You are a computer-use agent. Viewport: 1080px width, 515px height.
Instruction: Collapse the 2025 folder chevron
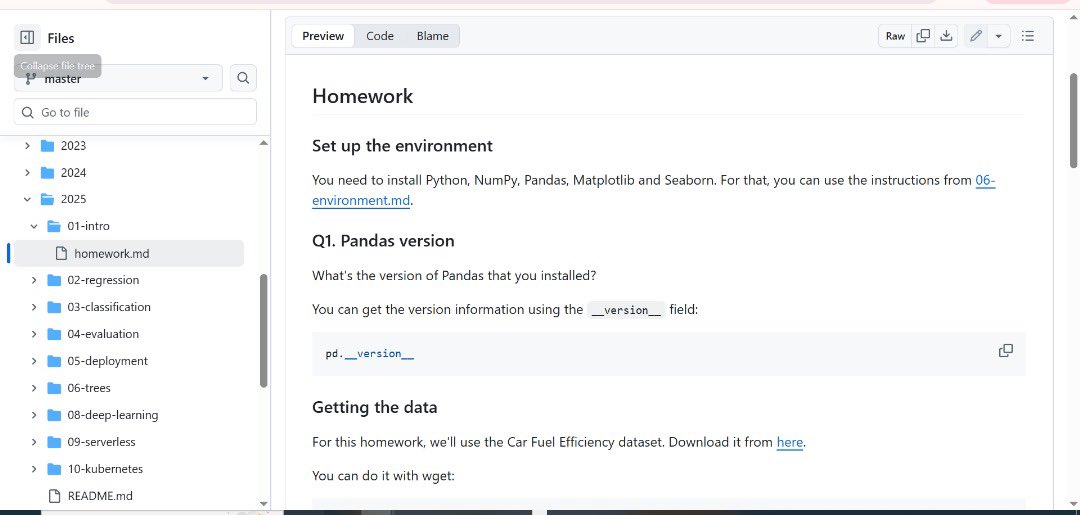[28, 200]
